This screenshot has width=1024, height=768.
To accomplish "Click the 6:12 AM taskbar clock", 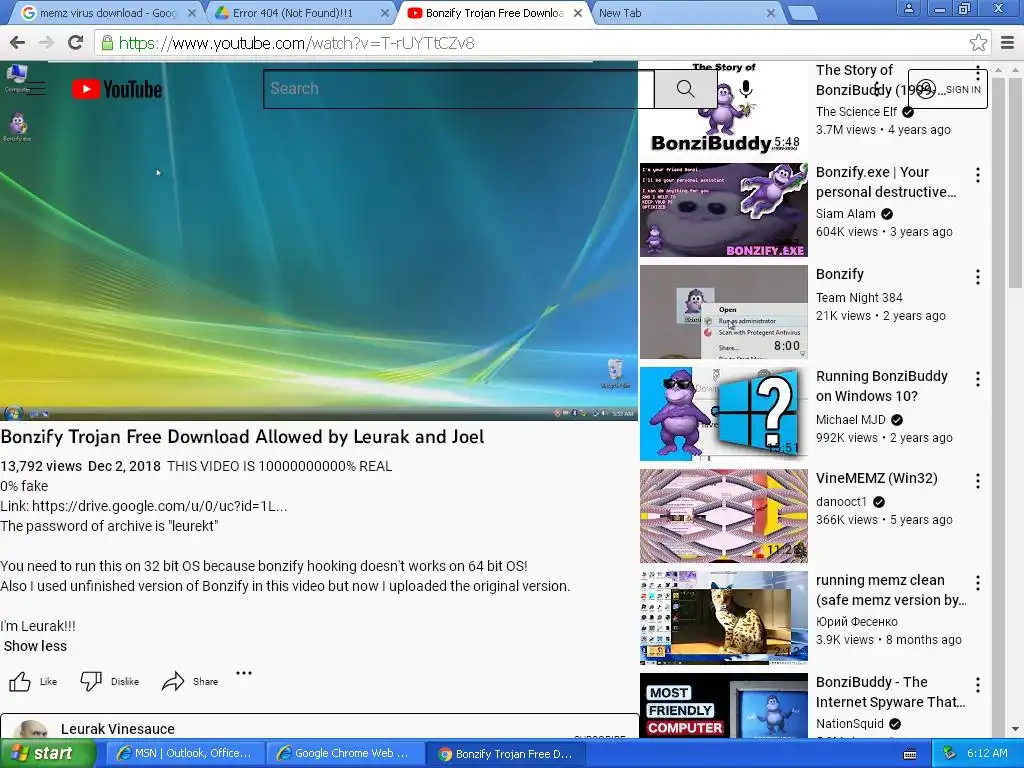I will tap(987, 753).
